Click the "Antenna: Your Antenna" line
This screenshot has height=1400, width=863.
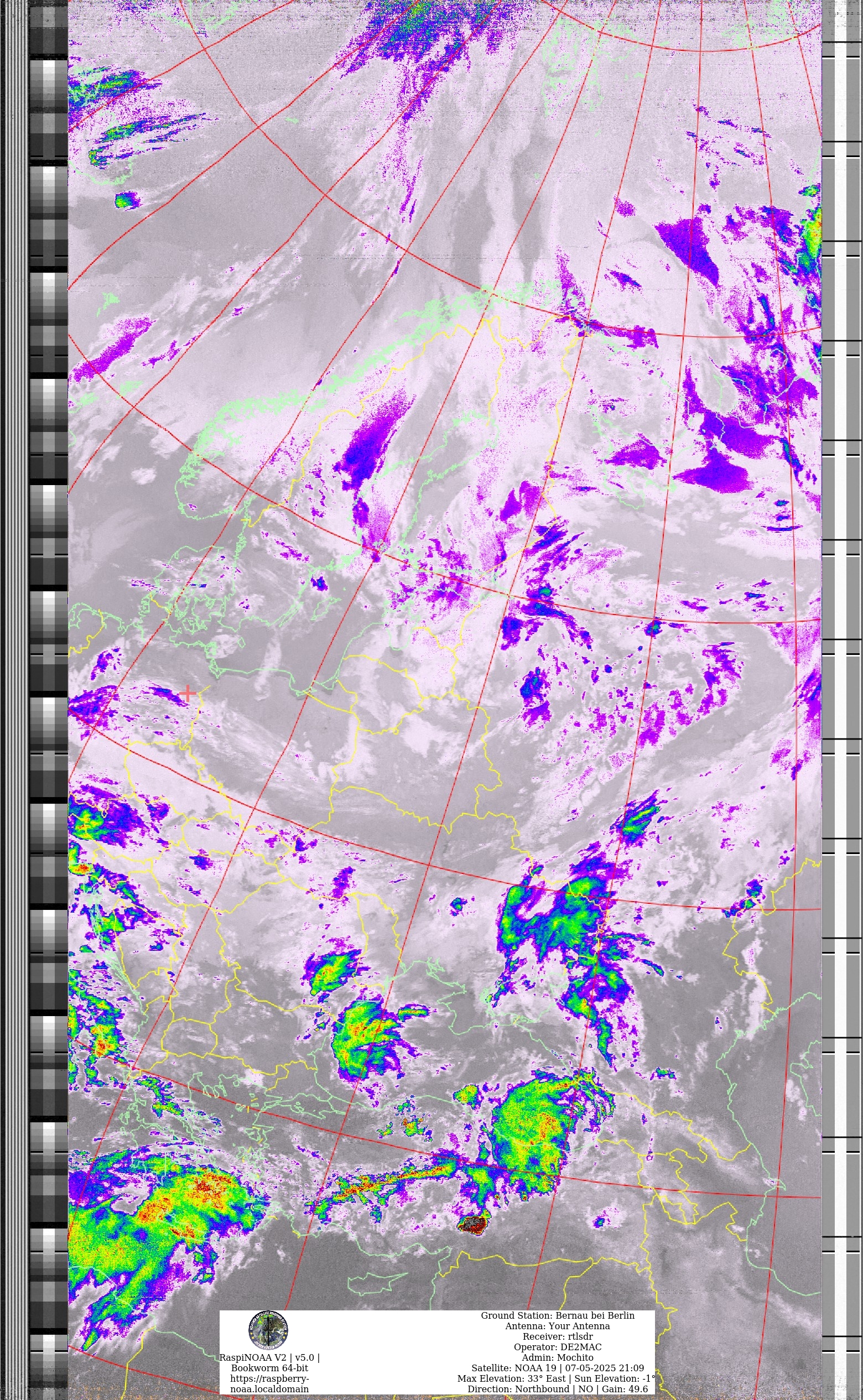(558, 1326)
